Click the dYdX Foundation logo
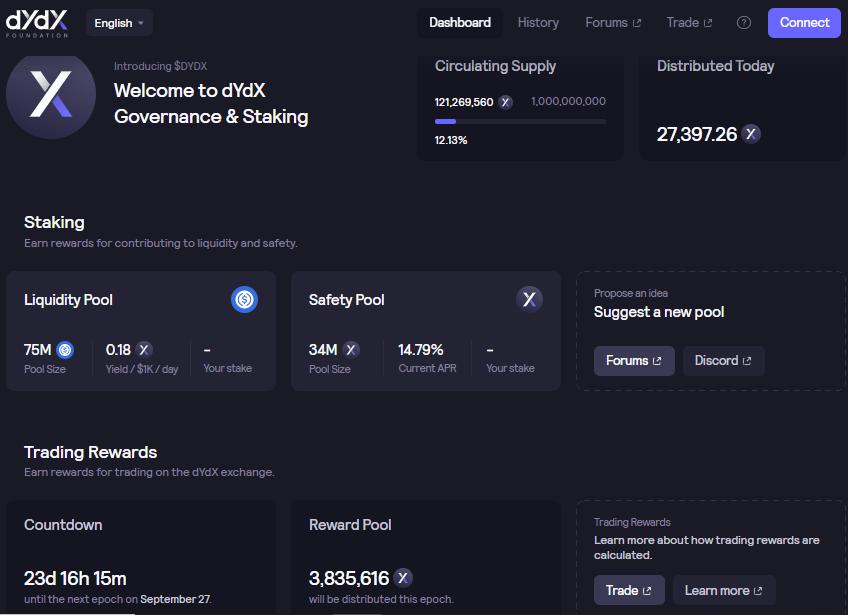This screenshot has height=615, width=848. 37,22
